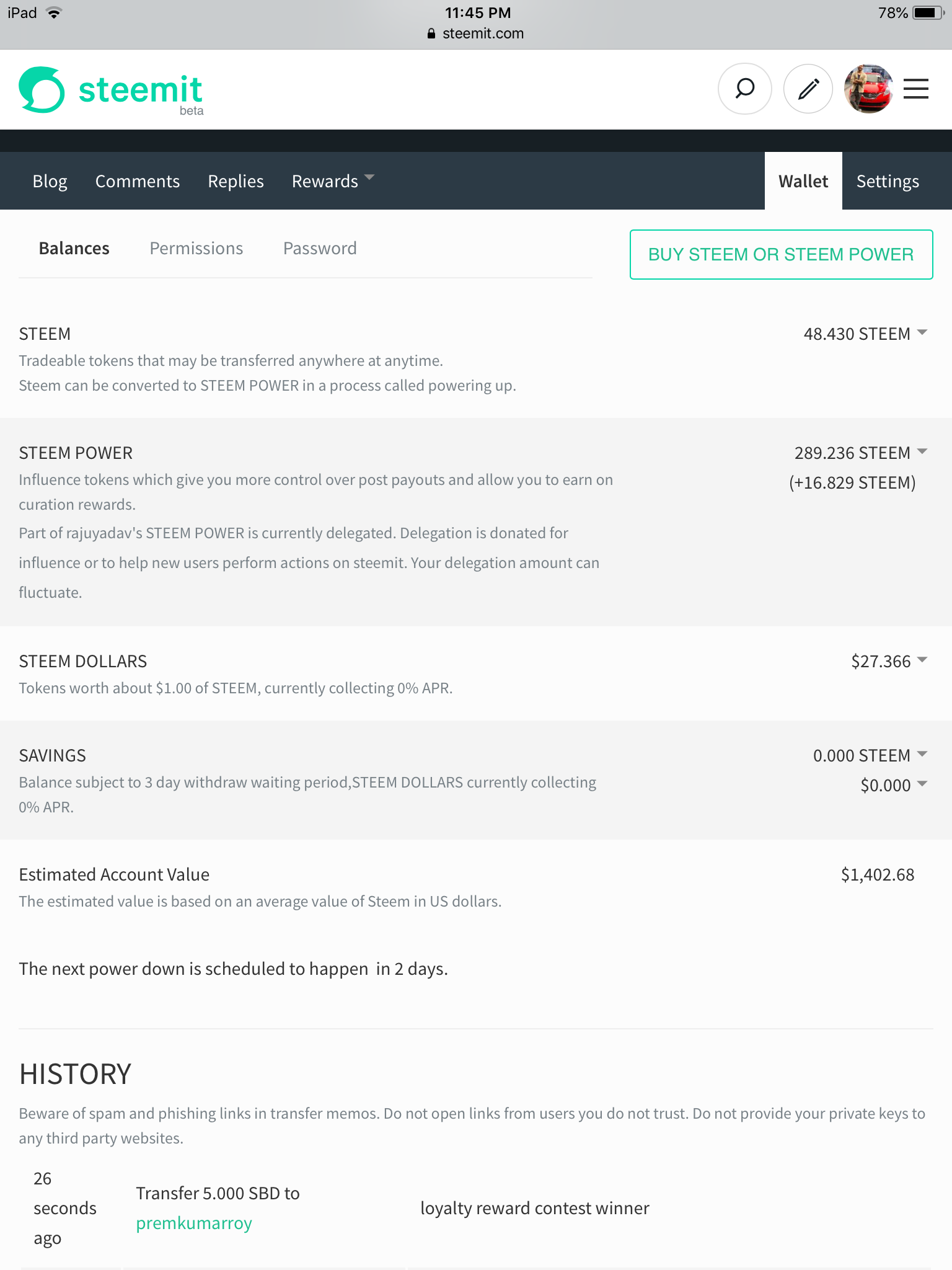Click 'Transfer 5.000 SBD to' history text
The width and height of the screenshot is (952, 1270).
[218, 1193]
